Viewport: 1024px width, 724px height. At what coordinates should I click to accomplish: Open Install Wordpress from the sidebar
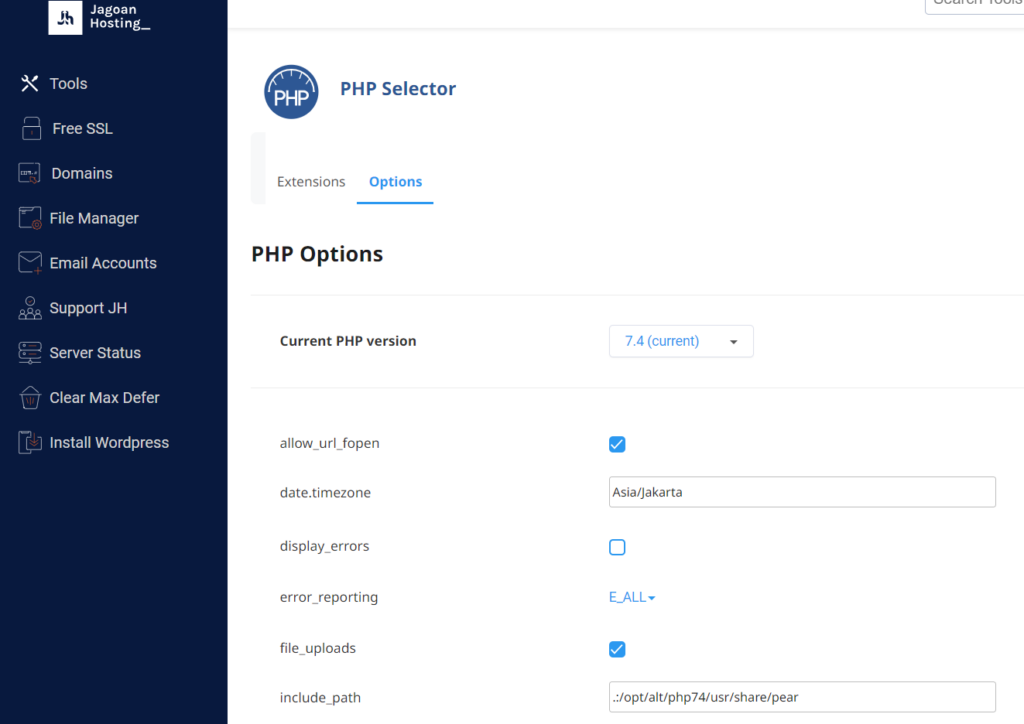tap(31, 442)
